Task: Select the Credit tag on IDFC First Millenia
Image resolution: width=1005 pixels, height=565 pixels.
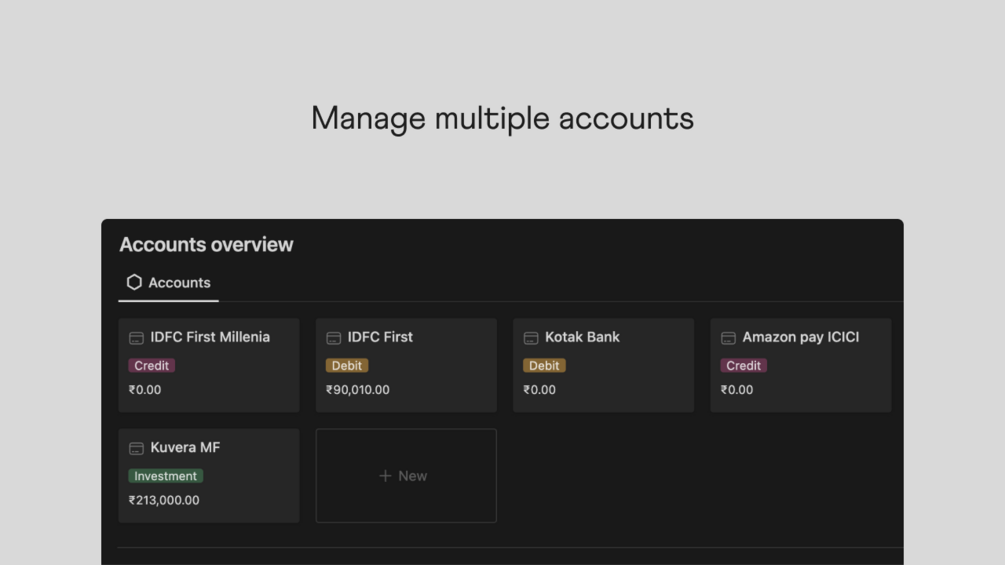Action: [x=151, y=365]
